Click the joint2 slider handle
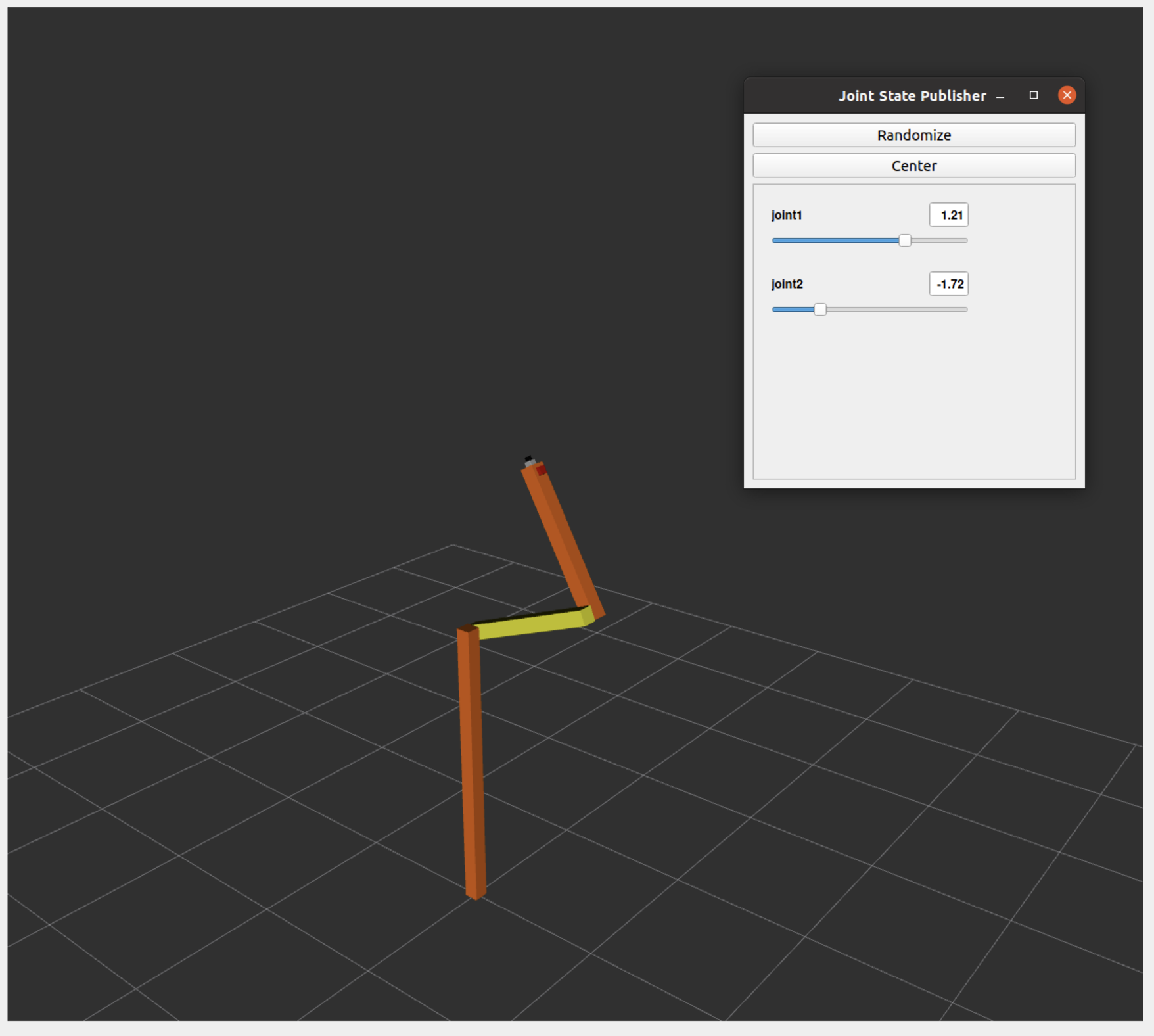 tap(820, 310)
